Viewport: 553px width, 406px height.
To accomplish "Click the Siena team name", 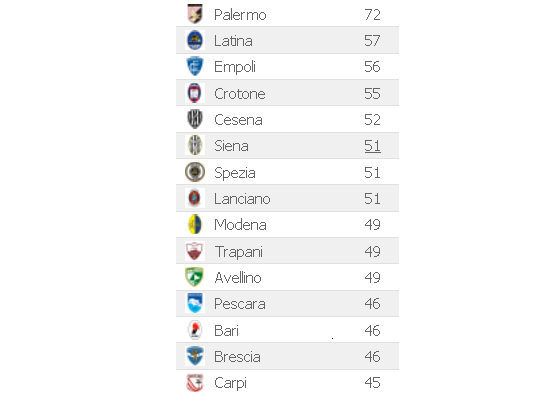I will click(231, 146).
